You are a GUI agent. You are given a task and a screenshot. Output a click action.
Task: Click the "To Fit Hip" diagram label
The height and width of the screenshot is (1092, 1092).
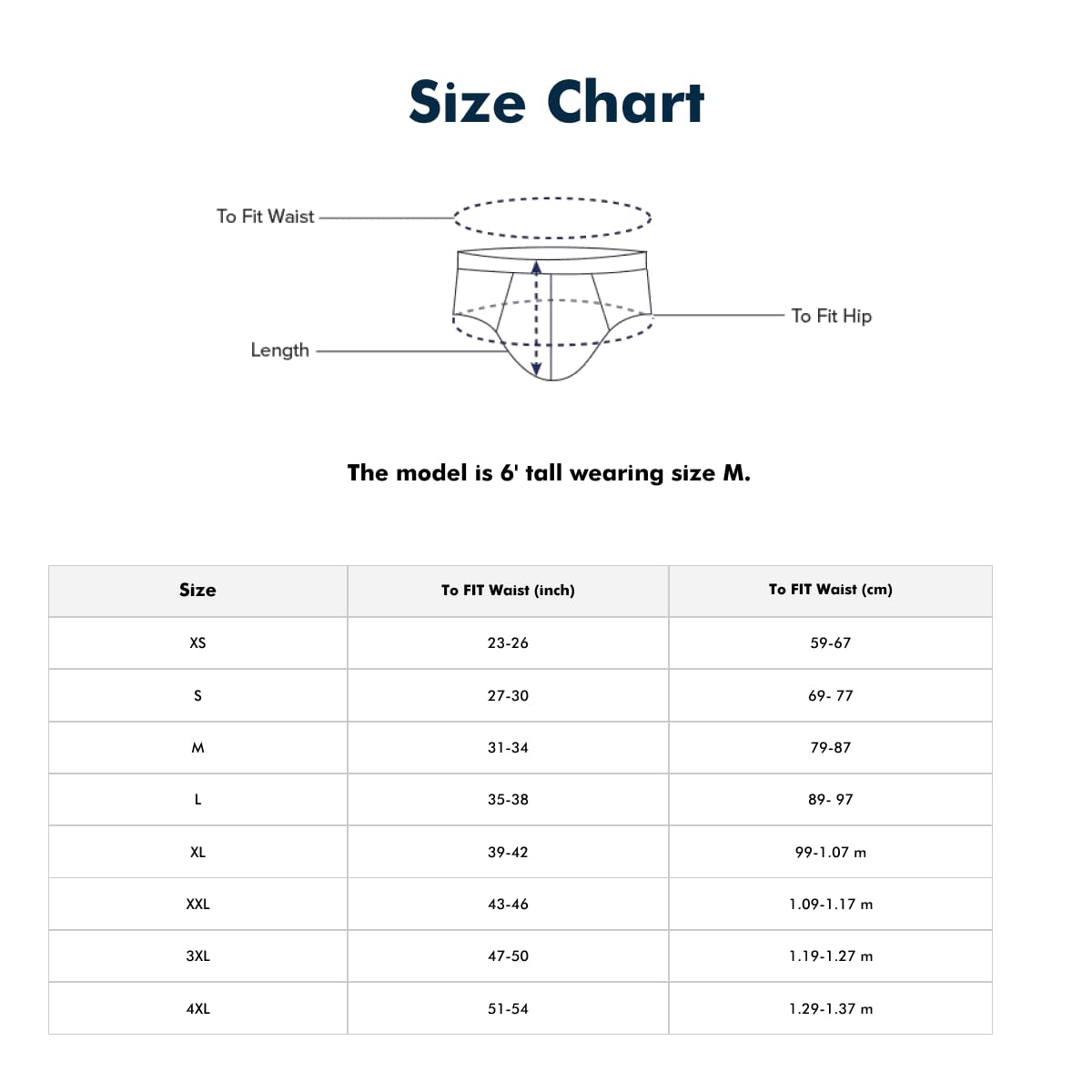point(831,316)
